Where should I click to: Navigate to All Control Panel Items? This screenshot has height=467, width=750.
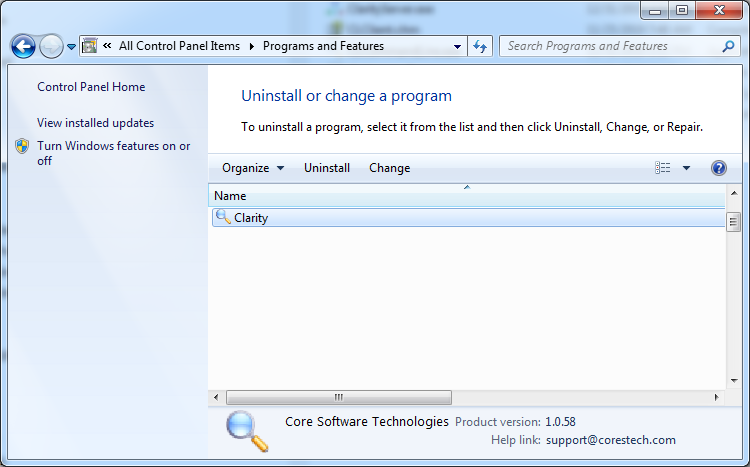pos(179,46)
